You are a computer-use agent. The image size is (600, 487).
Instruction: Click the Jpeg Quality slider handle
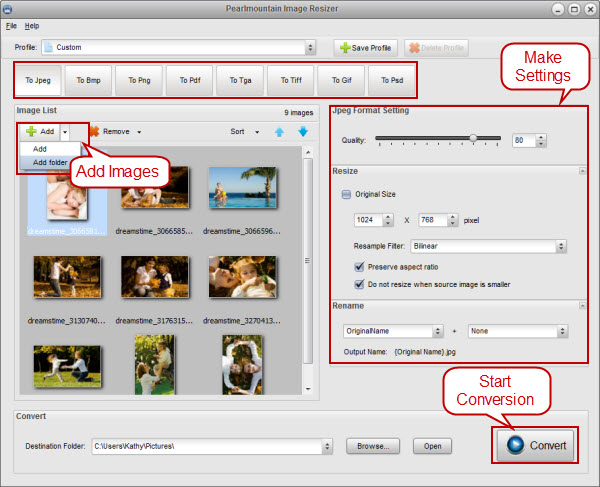click(473, 139)
